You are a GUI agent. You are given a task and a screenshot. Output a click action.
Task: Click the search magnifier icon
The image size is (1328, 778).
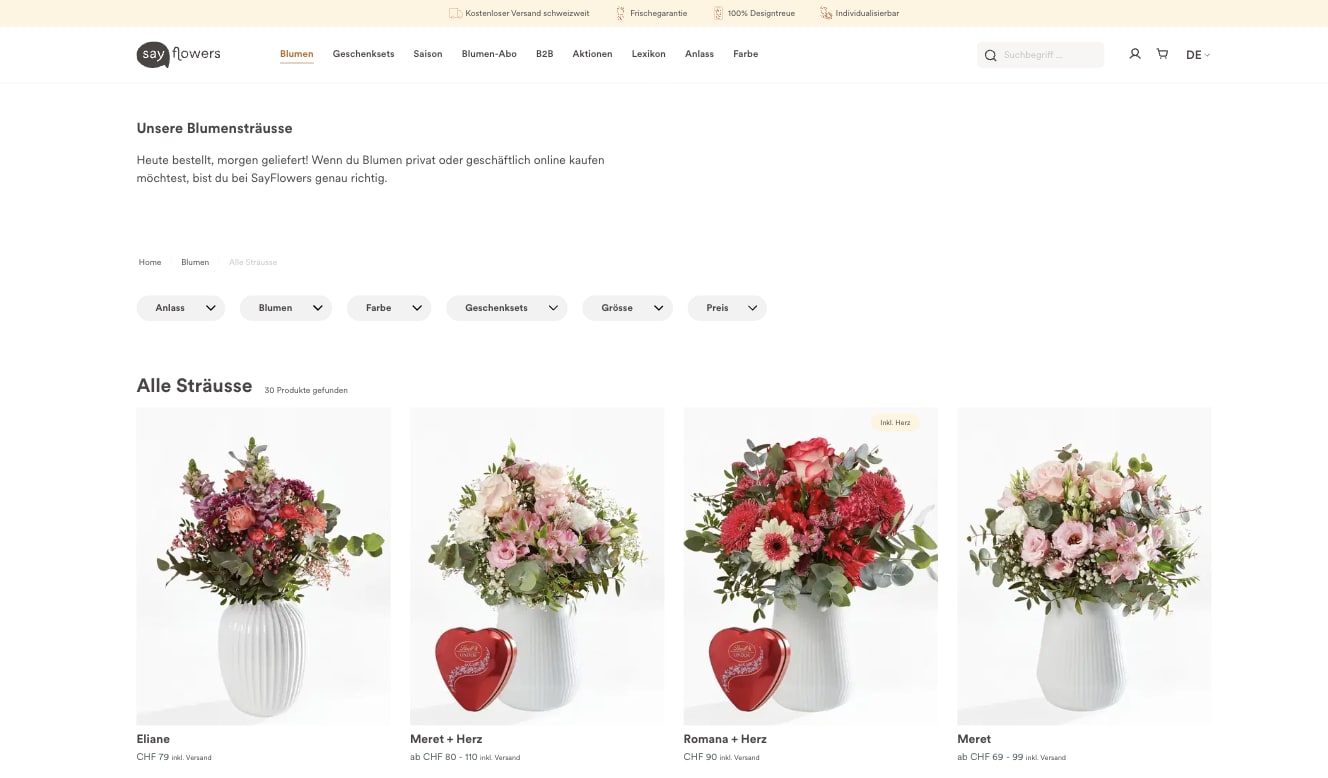(990, 55)
